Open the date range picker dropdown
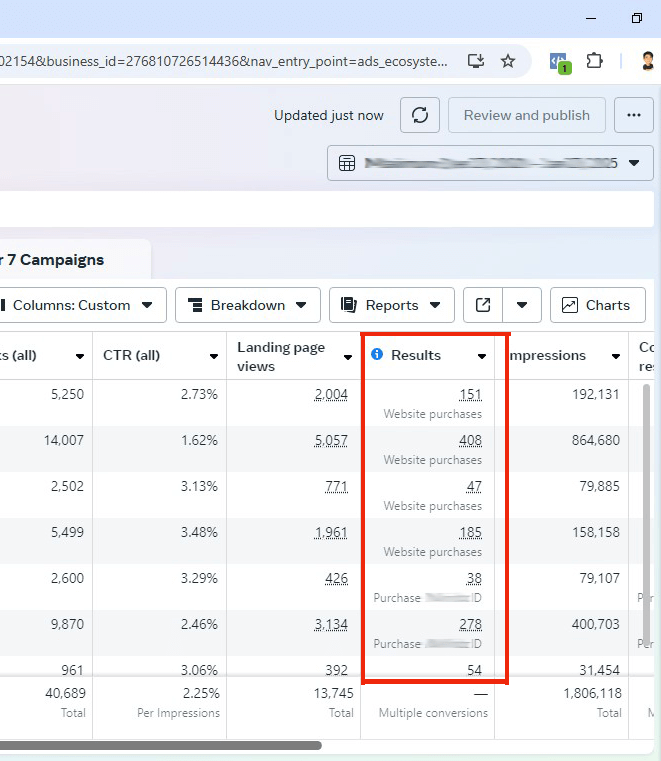The height and width of the screenshot is (761, 661). click(x=490, y=163)
